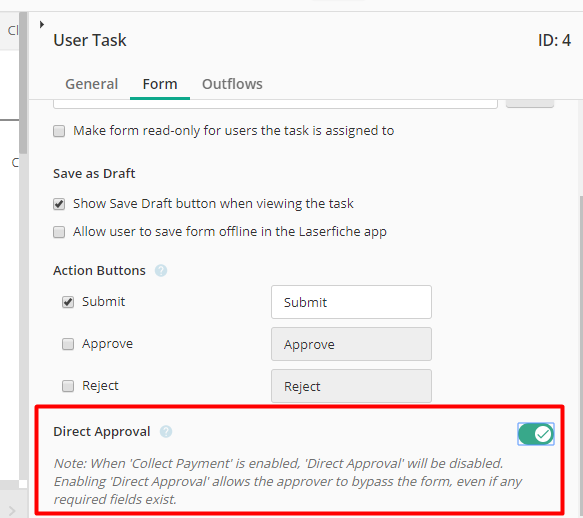Expand the bottom-left chevron arrow

12,510
